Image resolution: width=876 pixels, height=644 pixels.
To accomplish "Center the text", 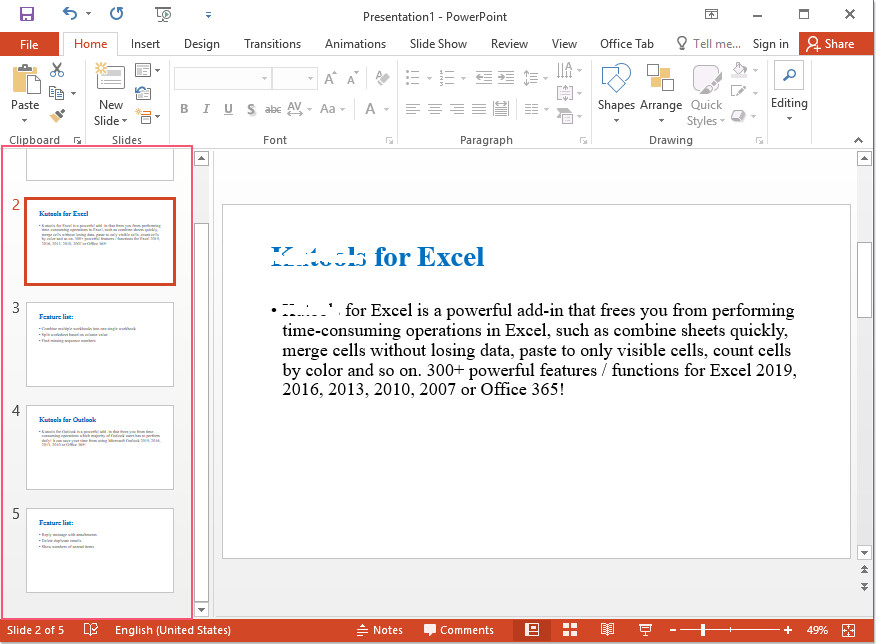I will pos(435,109).
